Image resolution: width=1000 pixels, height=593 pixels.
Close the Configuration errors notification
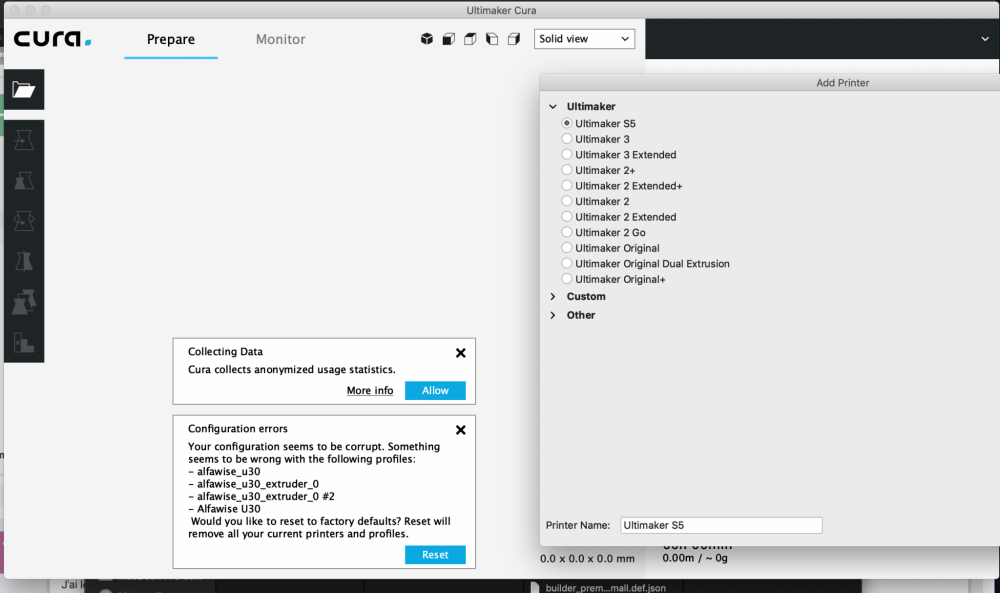pyautogui.click(x=460, y=430)
